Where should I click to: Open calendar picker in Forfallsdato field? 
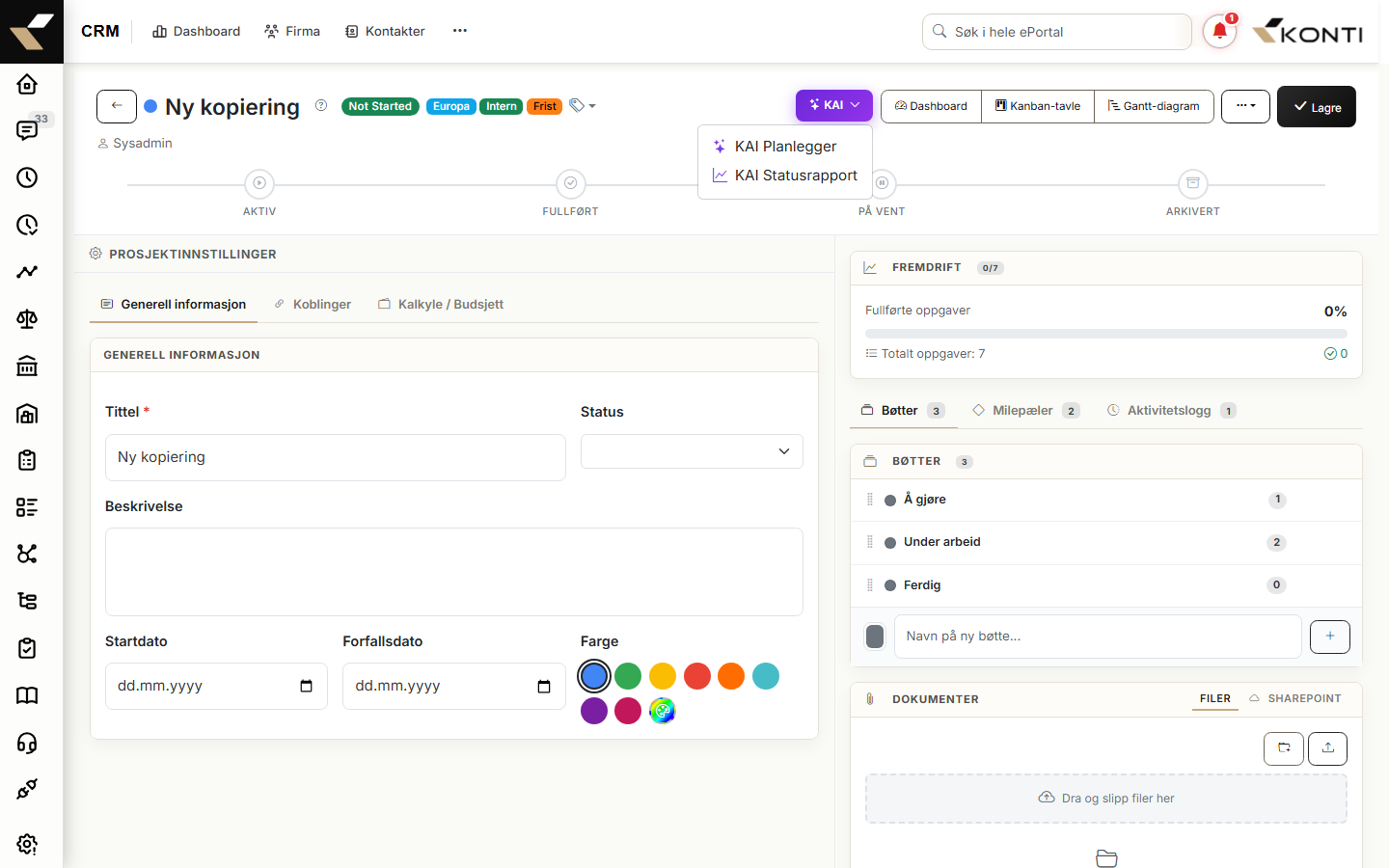pos(544,687)
